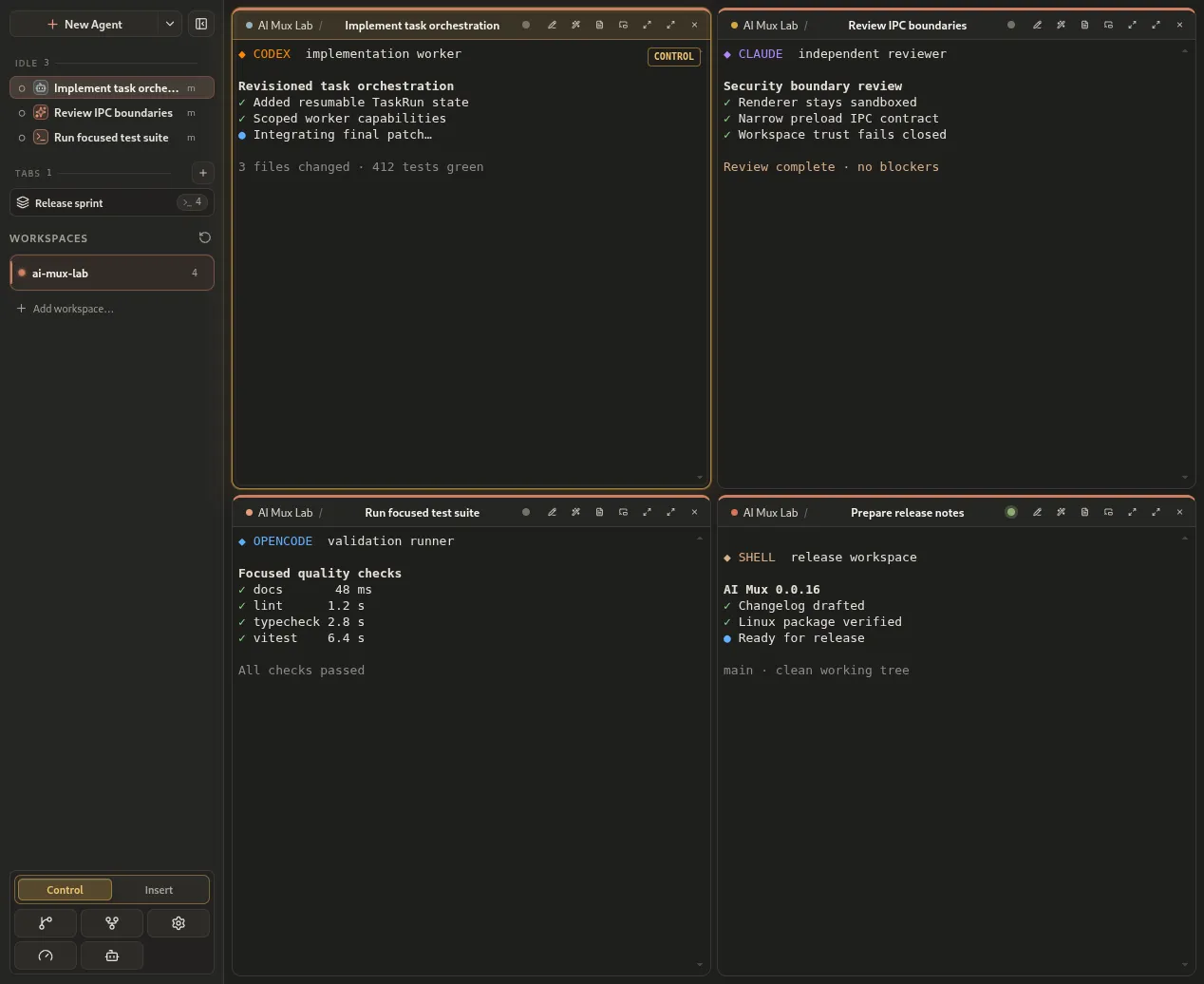Open settings with the gear icon
The height and width of the screenshot is (984, 1204).
[179, 923]
